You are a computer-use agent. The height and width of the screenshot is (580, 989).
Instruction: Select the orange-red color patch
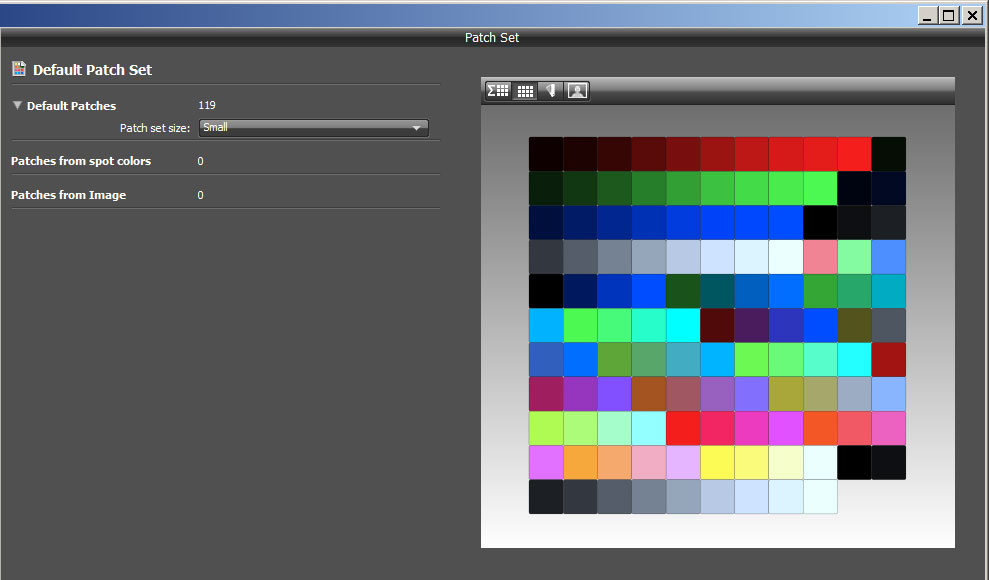pyautogui.click(x=821, y=428)
